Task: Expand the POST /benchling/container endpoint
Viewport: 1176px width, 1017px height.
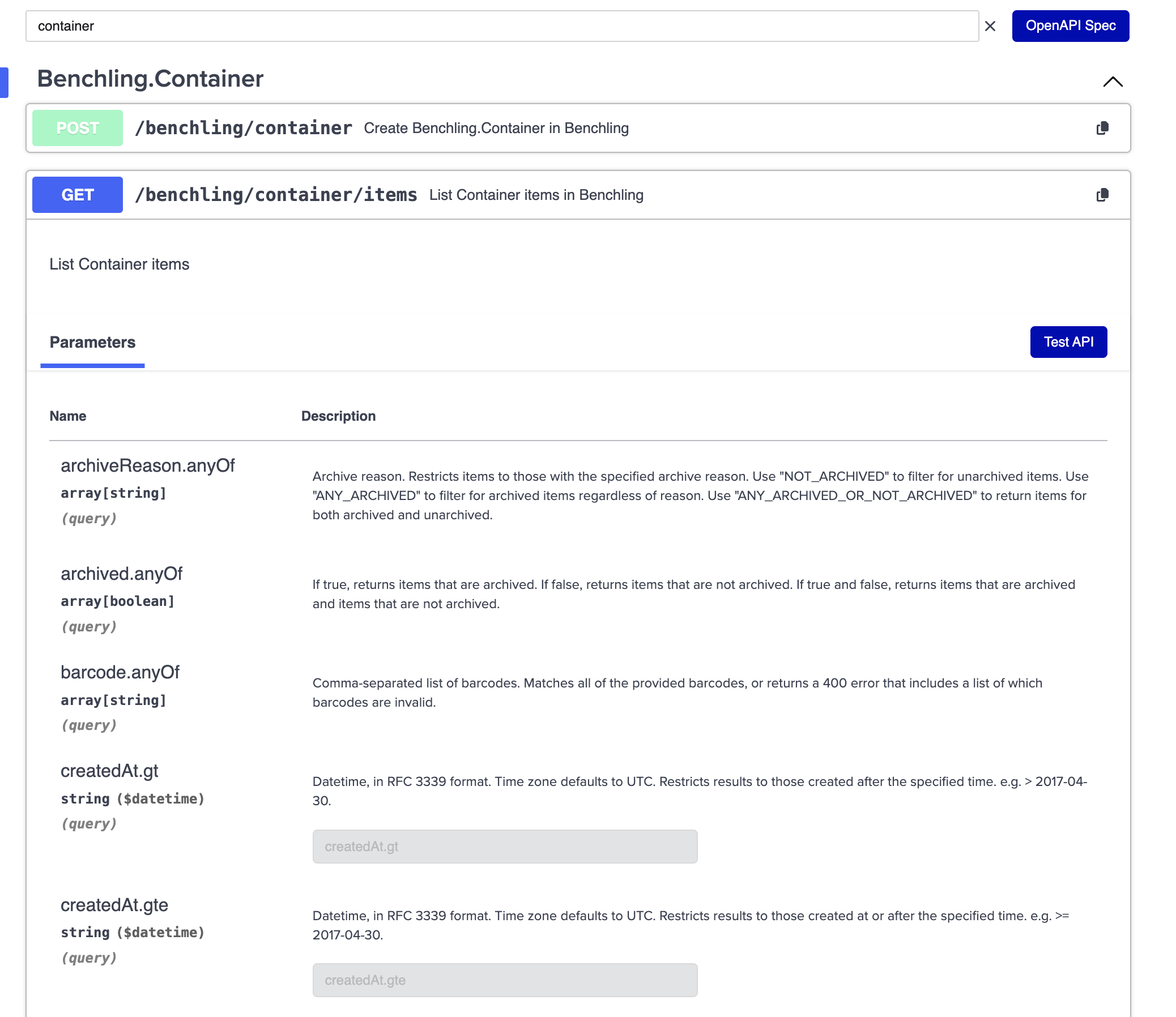Action: pyautogui.click(x=578, y=129)
